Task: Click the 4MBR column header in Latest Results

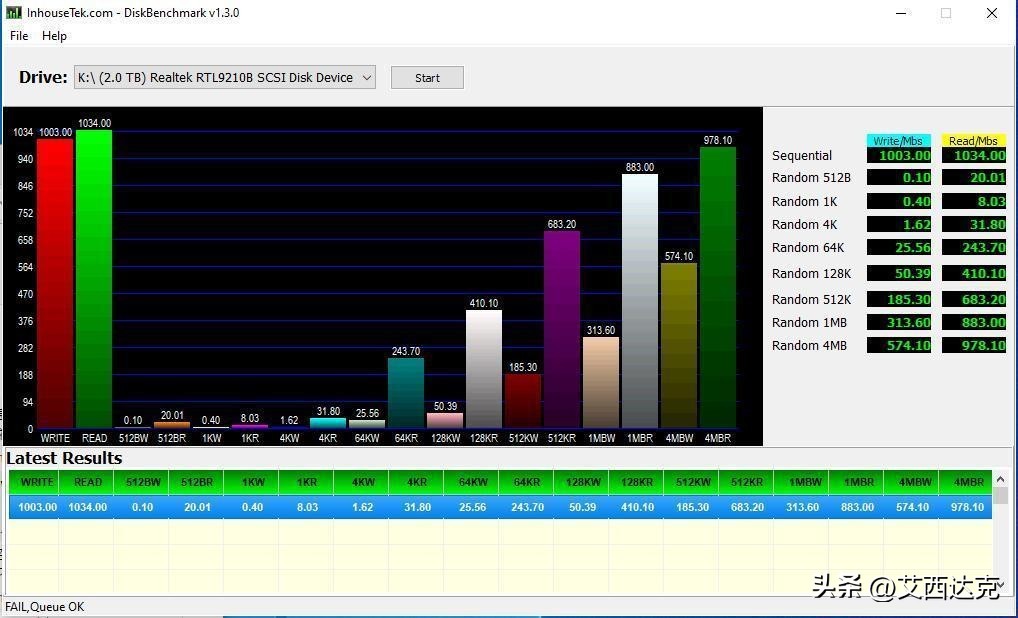Action: pos(968,482)
